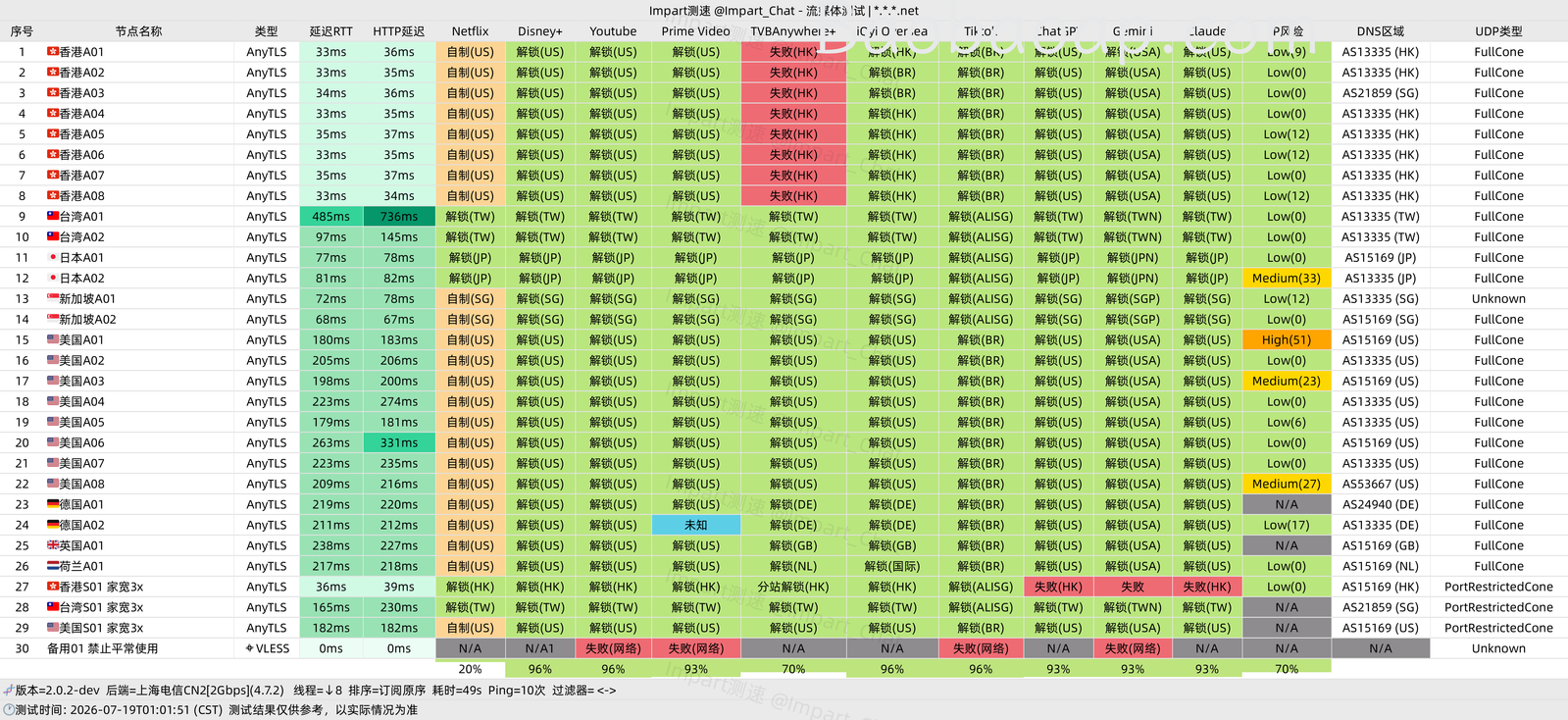Click the AS53667 (US) DNS cell
1568x720 pixels.
pos(1381,485)
